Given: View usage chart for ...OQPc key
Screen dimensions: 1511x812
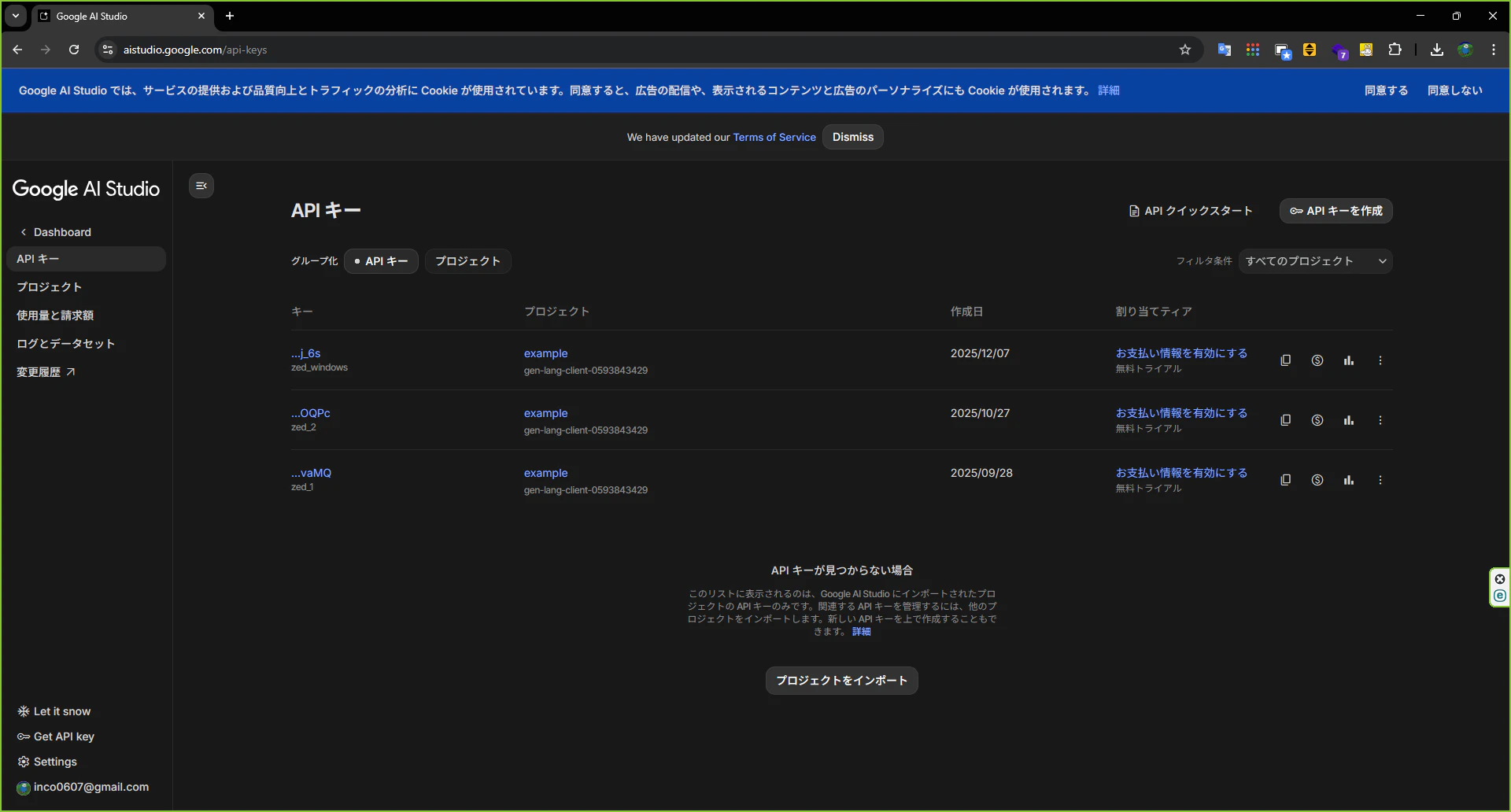Looking at the screenshot, I should coord(1348,420).
